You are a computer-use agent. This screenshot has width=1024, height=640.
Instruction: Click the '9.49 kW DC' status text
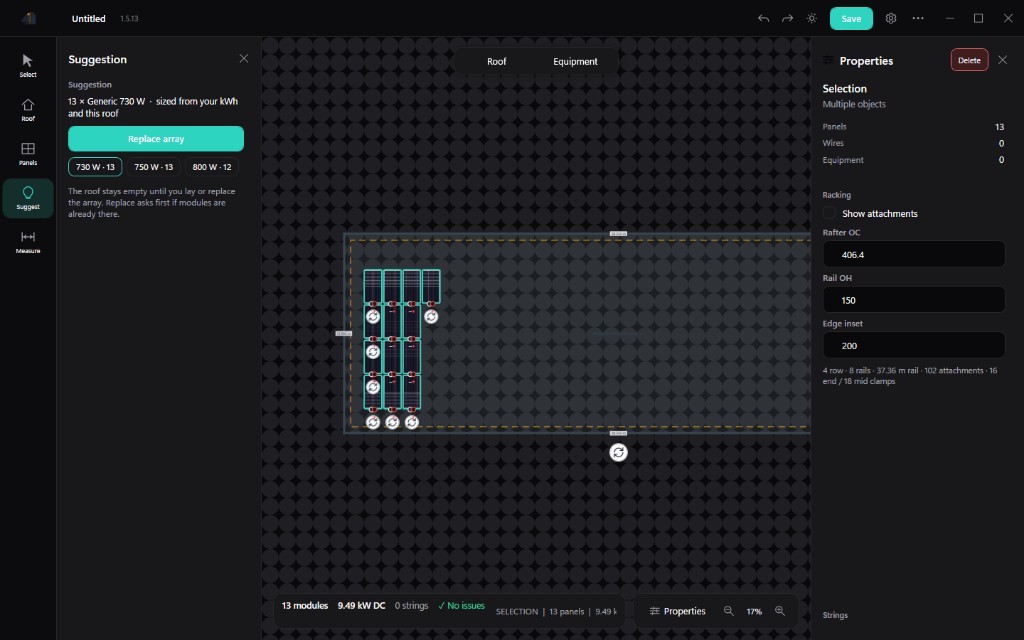361,605
